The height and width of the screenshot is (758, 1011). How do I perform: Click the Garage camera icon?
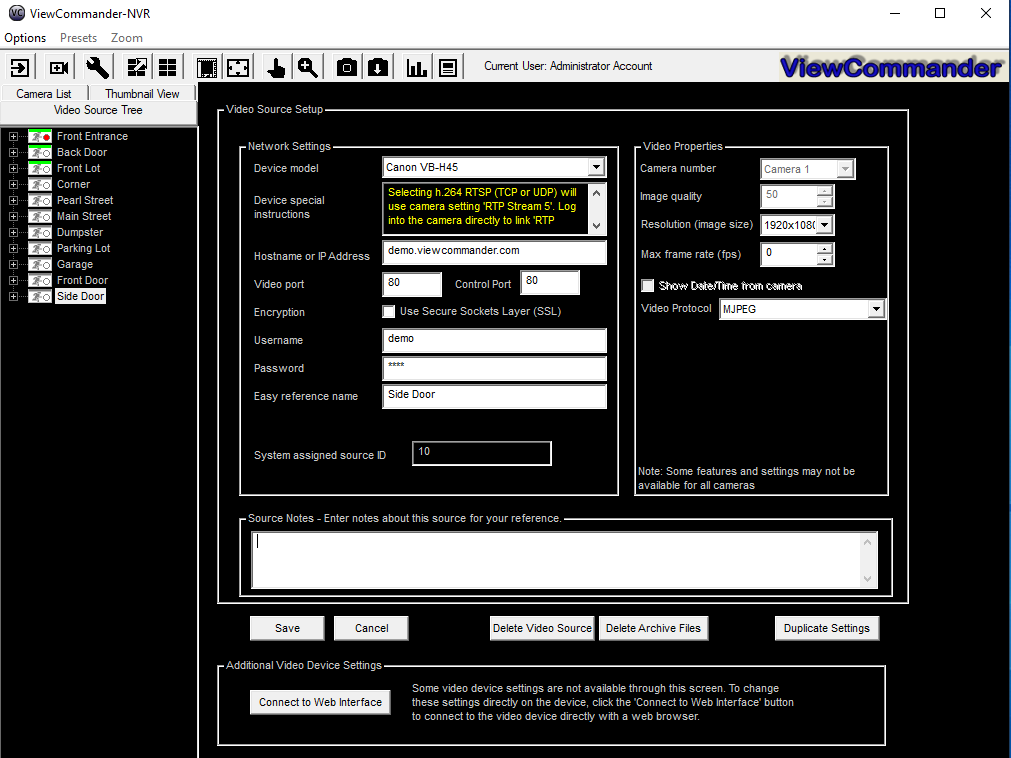(x=40, y=265)
